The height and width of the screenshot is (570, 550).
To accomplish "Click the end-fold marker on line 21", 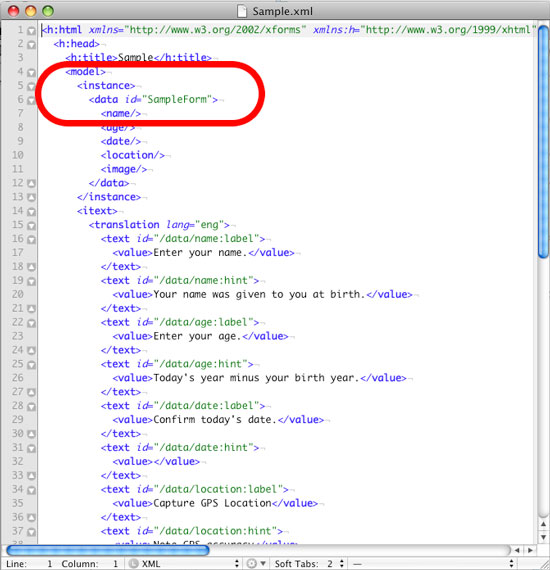I will point(32,309).
